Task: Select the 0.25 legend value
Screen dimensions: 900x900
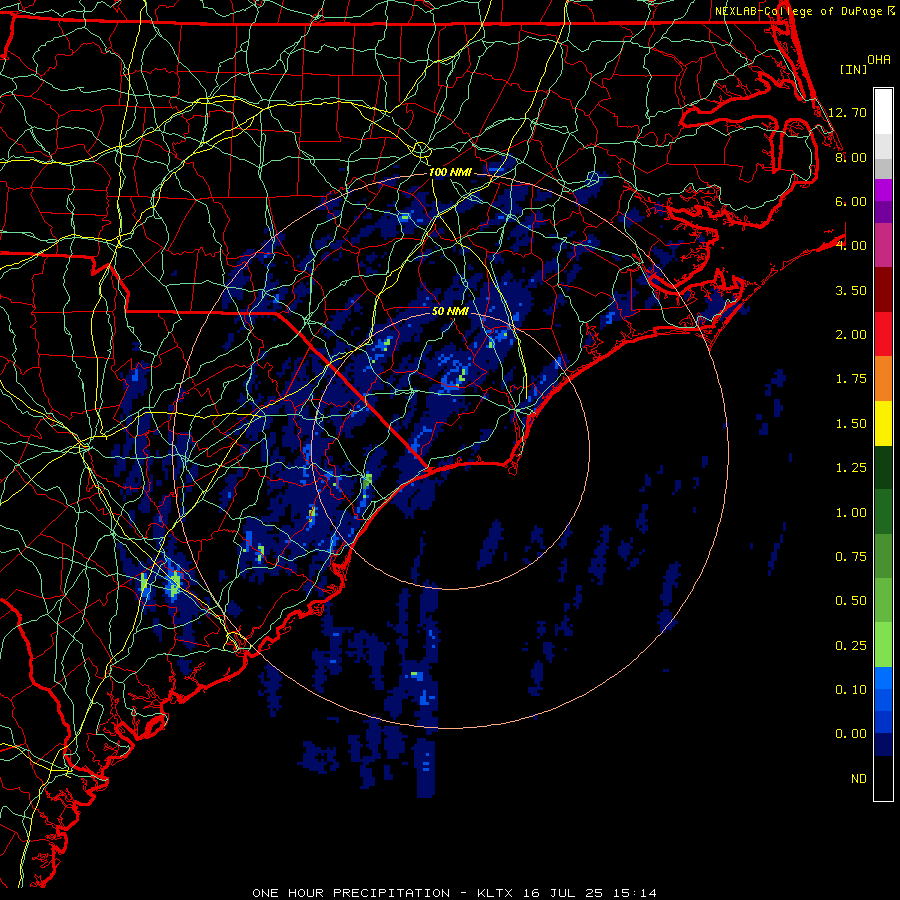Action: click(x=851, y=645)
